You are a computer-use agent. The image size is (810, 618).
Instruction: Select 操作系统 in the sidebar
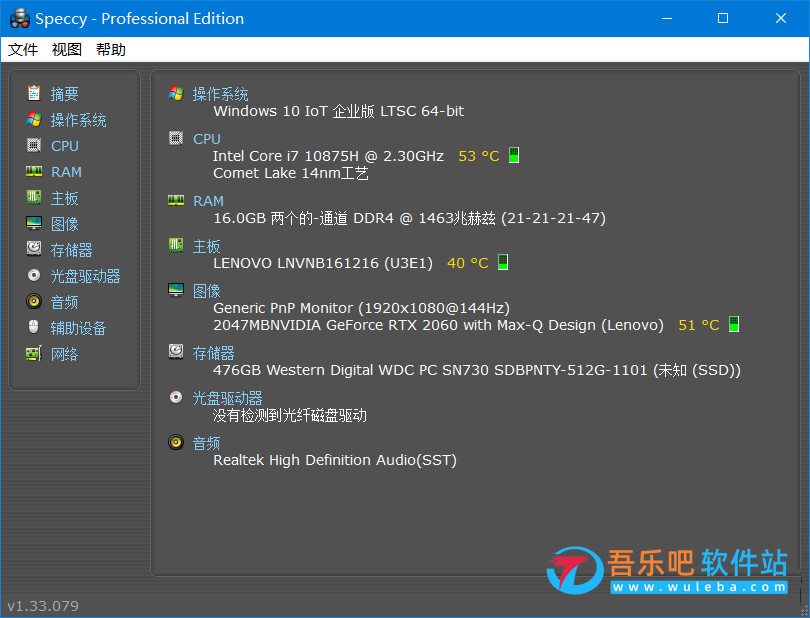(79, 120)
